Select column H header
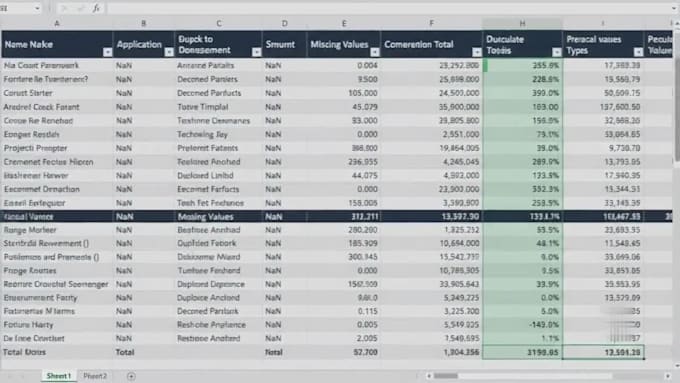680x383 pixels. 523,23
